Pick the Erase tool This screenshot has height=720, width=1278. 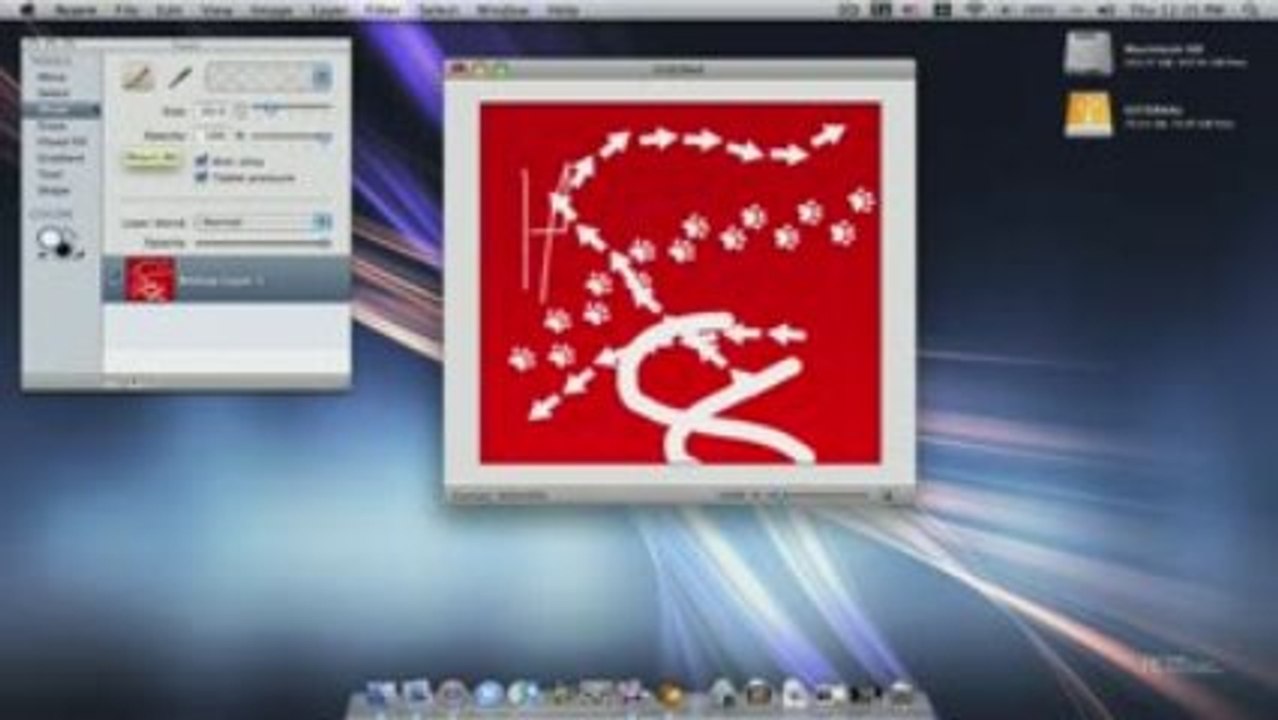[x=54, y=126]
